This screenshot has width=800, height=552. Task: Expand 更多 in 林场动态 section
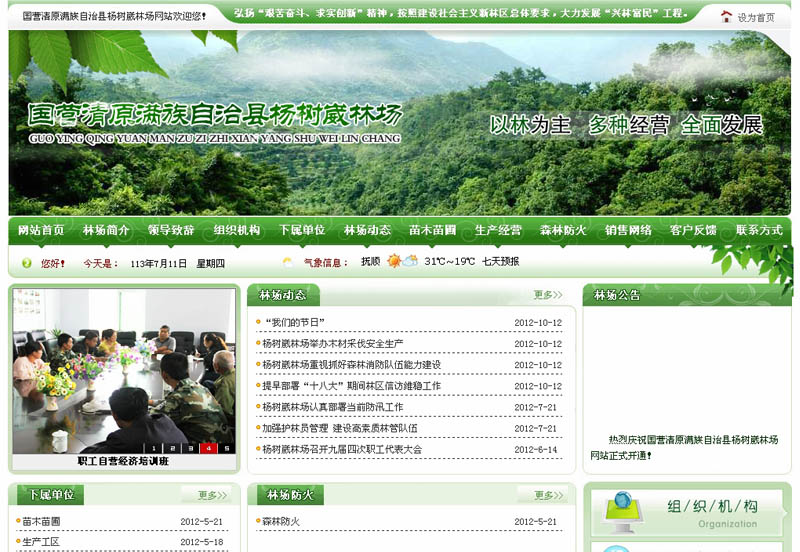(547, 295)
